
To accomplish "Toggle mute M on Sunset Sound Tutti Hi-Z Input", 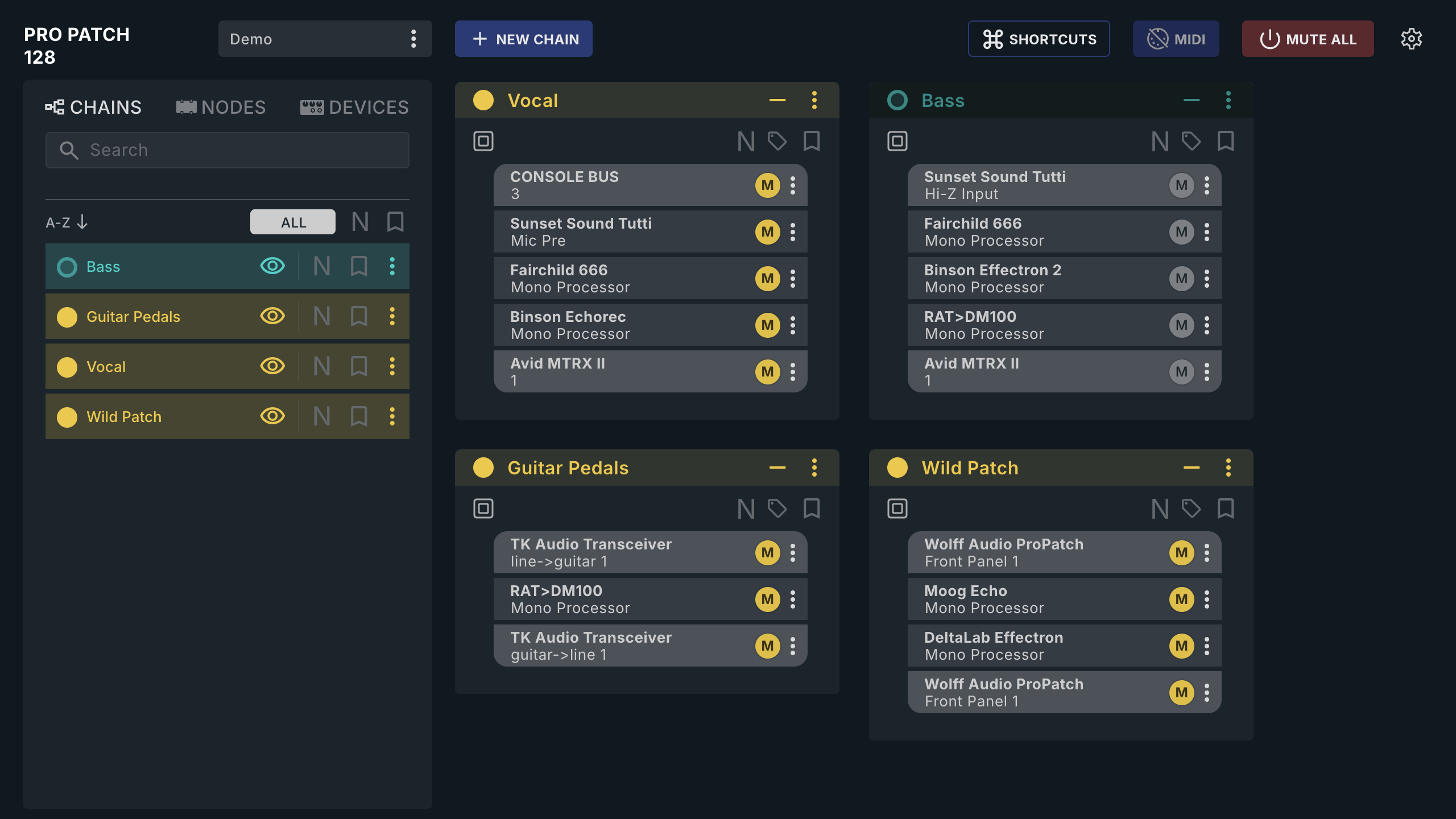I will 1181,185.
